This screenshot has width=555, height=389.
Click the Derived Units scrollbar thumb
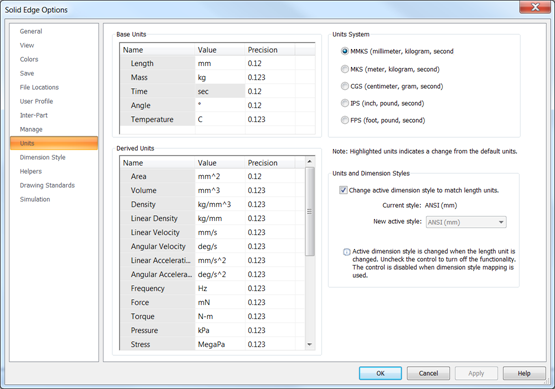pyautogui.click(x=310, y=211)
